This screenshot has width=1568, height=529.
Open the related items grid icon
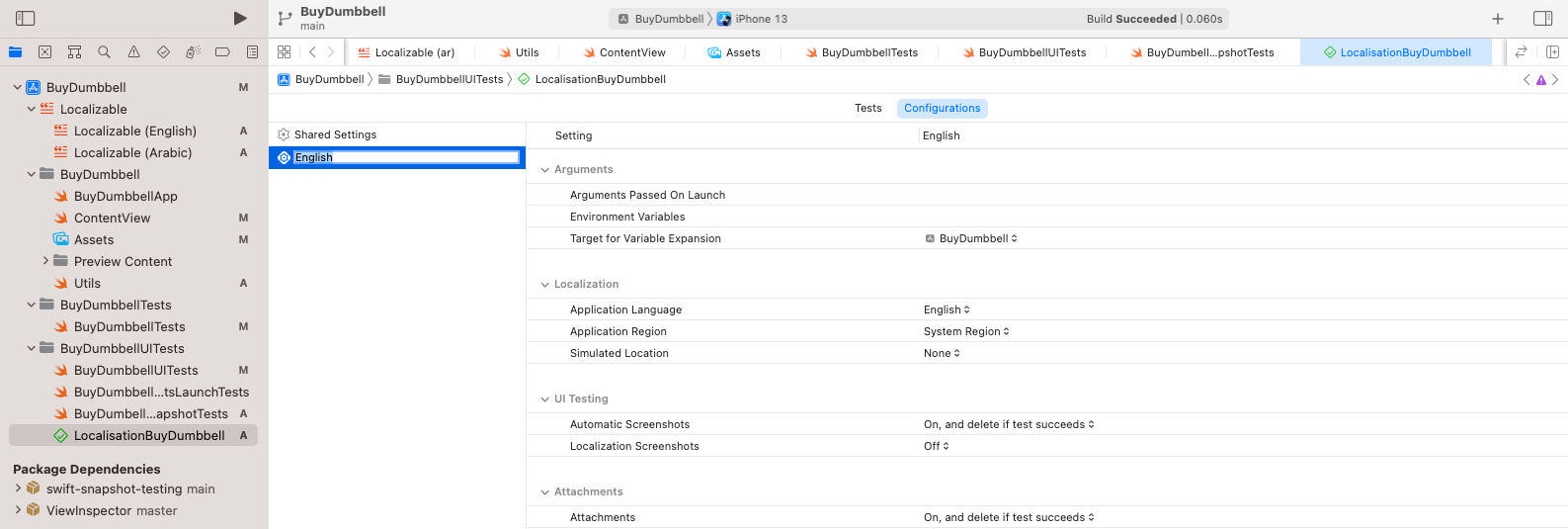285,52
